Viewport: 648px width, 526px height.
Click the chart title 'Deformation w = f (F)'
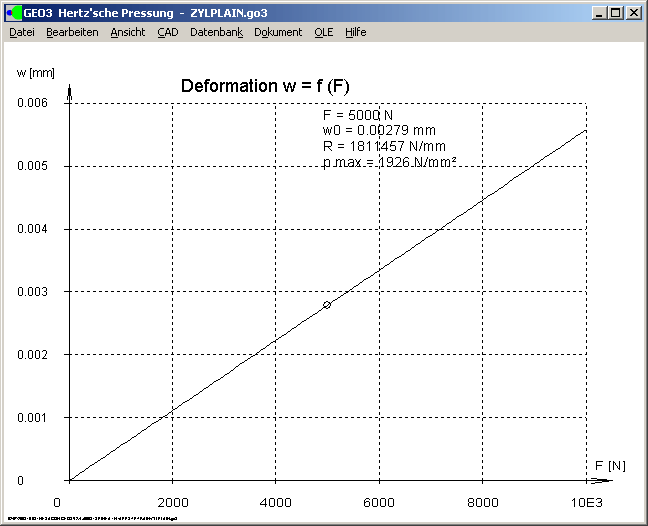tap(265, 86)
